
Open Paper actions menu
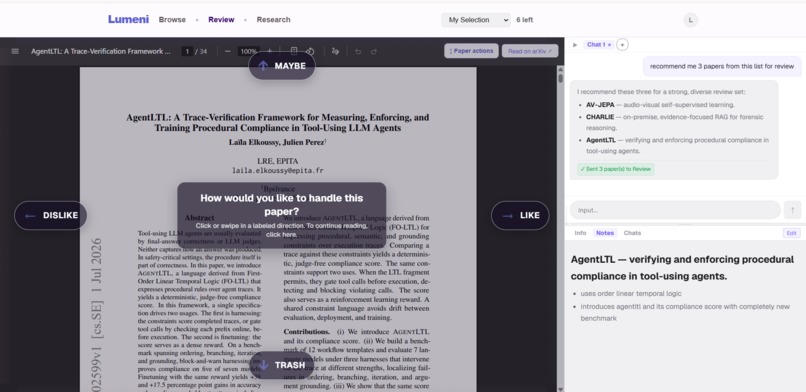click(471, 51)
